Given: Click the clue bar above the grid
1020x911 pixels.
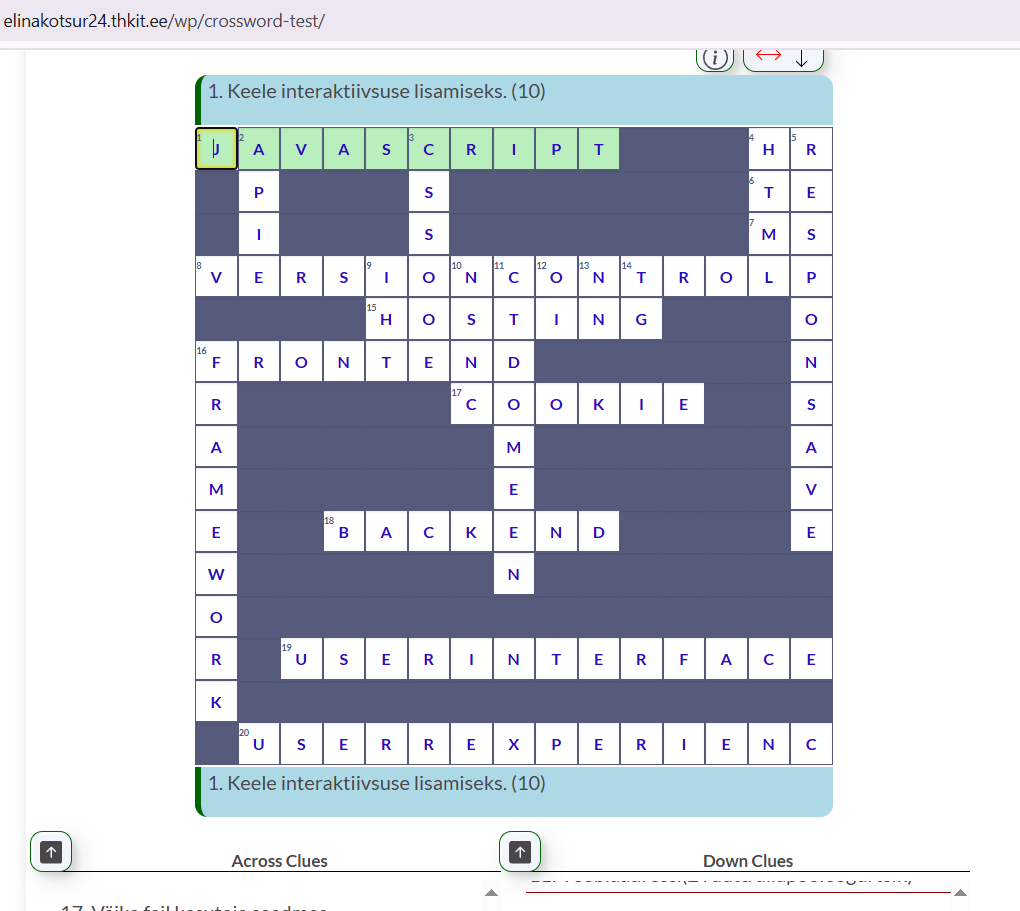Looking at the screenshot, I should pyautogui.click(x=515, y=98).
